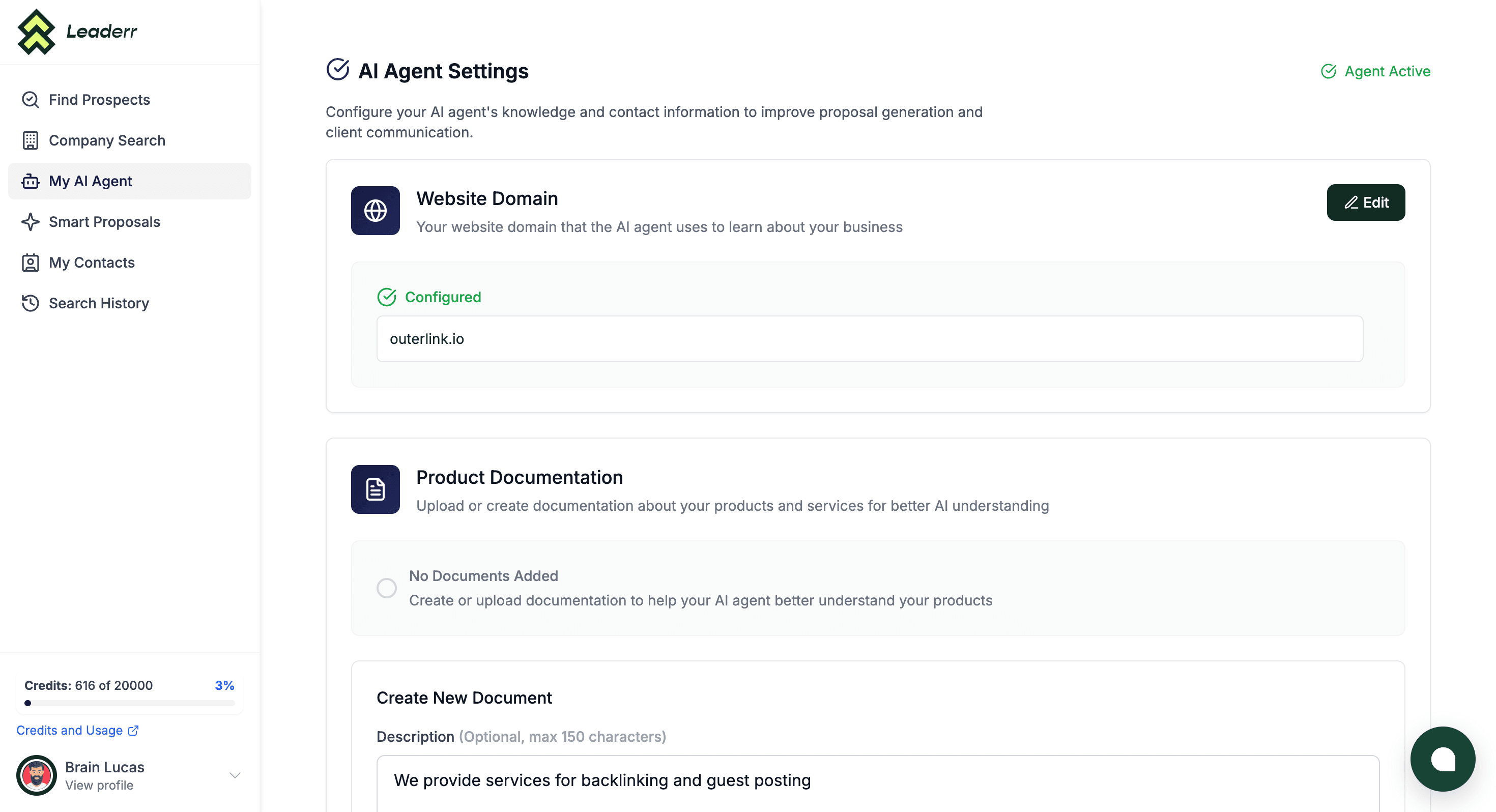Viewport: 1496px width, 812px height.
Task: Click the Find Prospects magnifier icon
Action: pos(30,100)
